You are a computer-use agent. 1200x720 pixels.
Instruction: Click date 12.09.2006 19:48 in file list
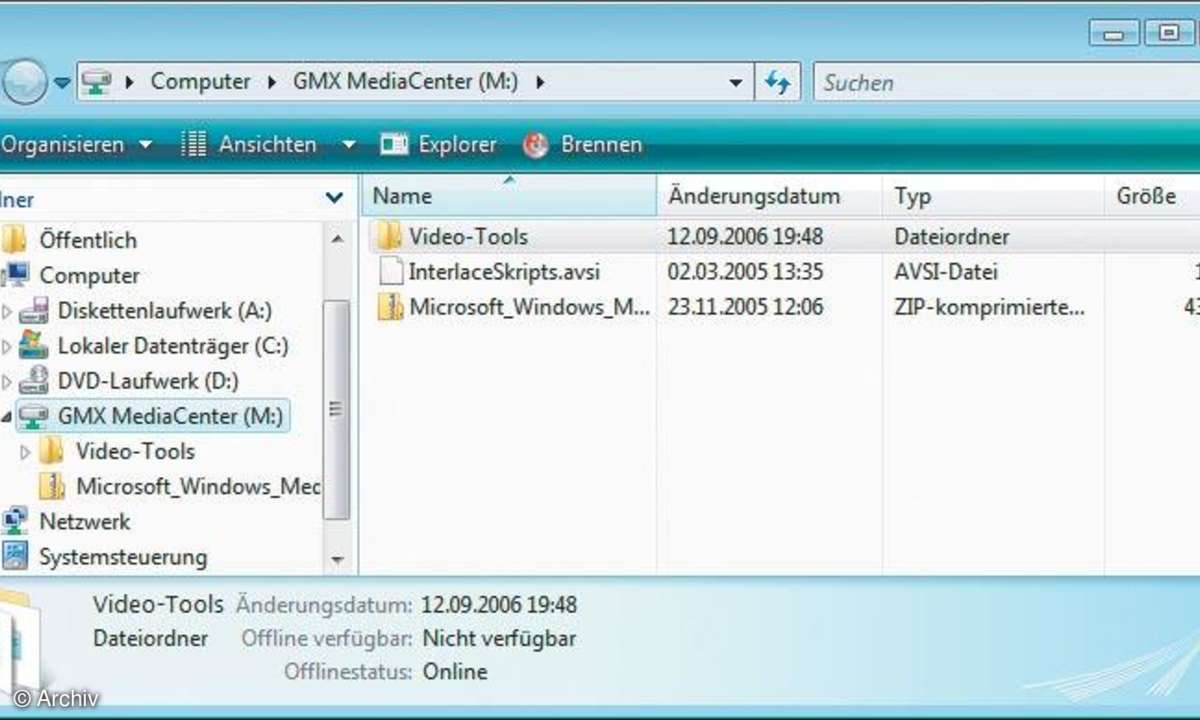coord(745,237)
